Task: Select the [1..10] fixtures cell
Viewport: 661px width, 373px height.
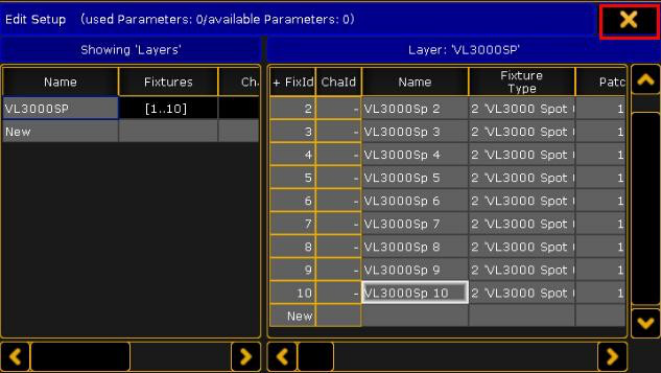Action: click(168, 108)
